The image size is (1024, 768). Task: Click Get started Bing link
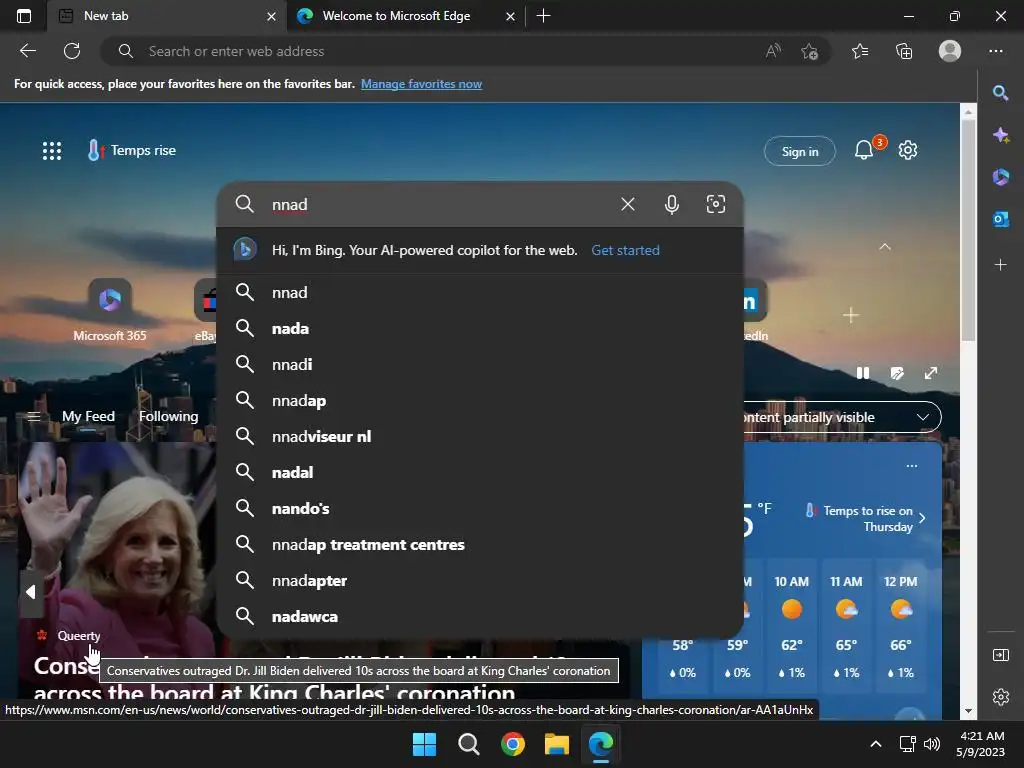click(625, 250)
